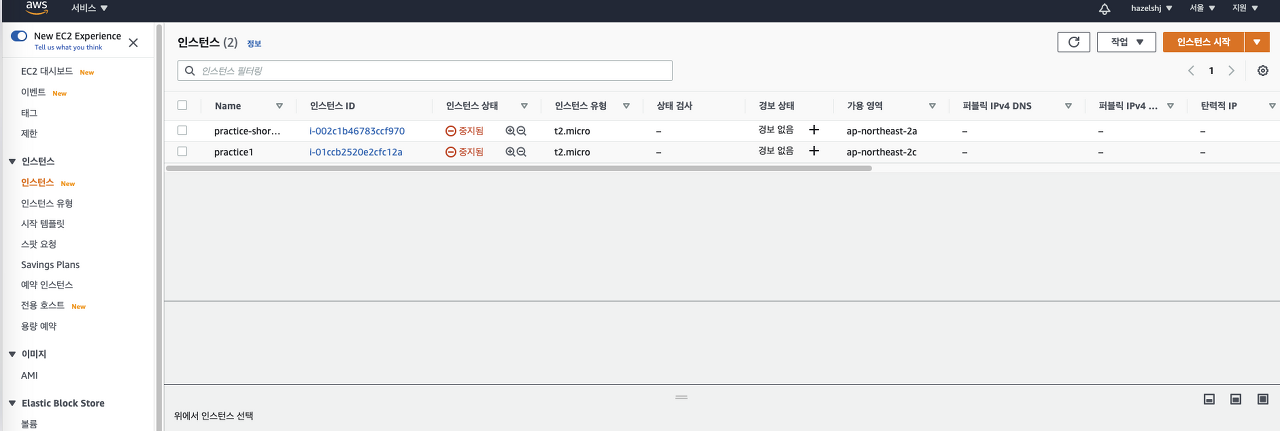This screenshot has width=1280, height=431.
Task: Zoom in status for practice-shor… row
Action: tap(510, 131)
